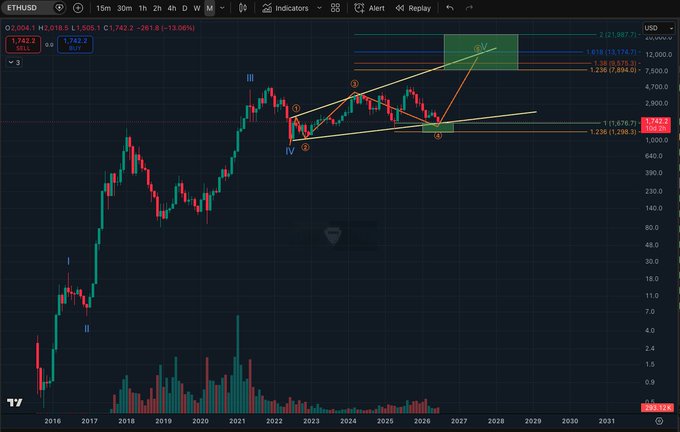Click the badge icon next to ETHUSD
The width and height of the screenshot is (680, 432).
pyautogui.click(x=59, y=8)
